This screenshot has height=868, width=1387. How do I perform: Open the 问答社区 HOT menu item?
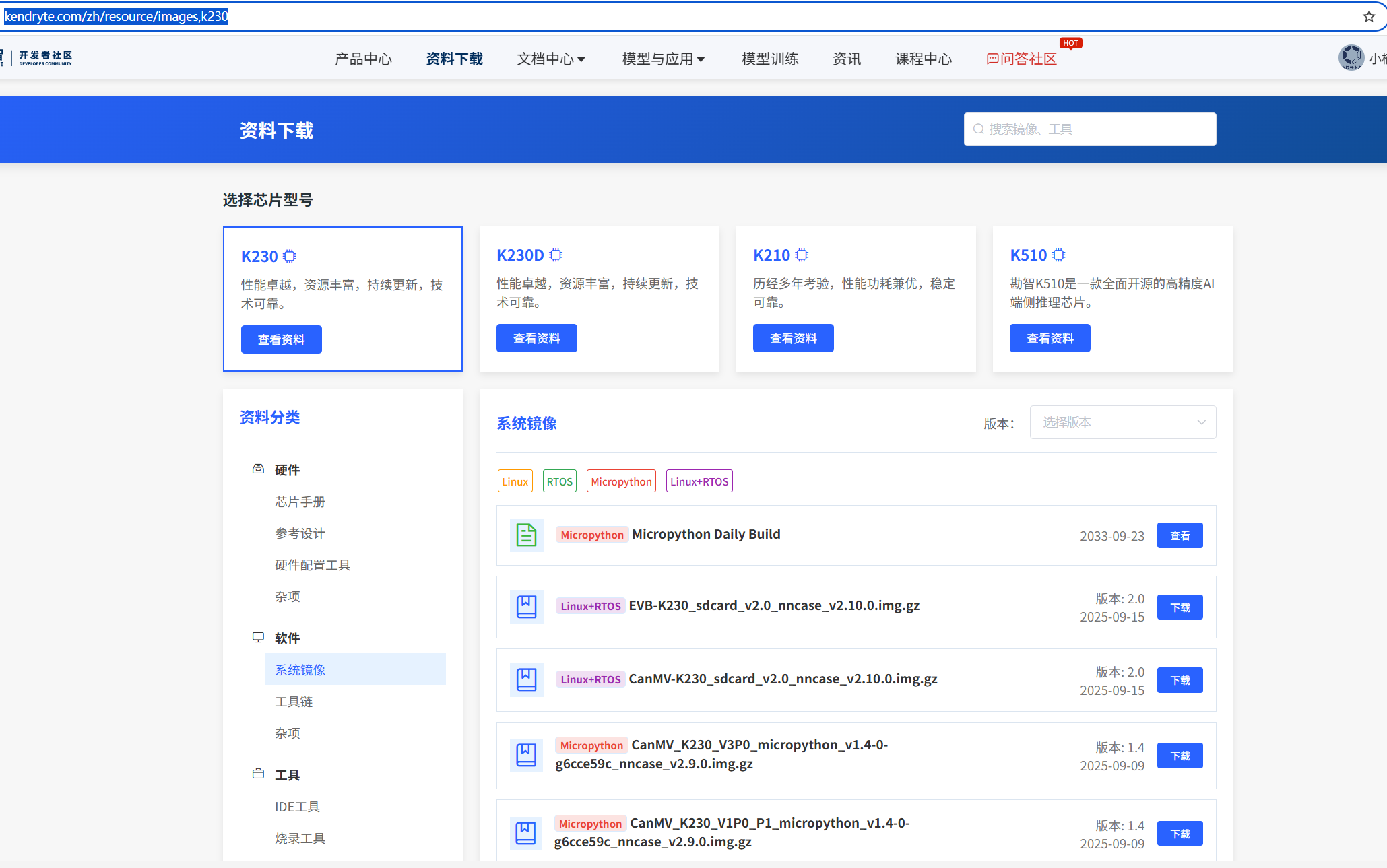pos(1022,59)
